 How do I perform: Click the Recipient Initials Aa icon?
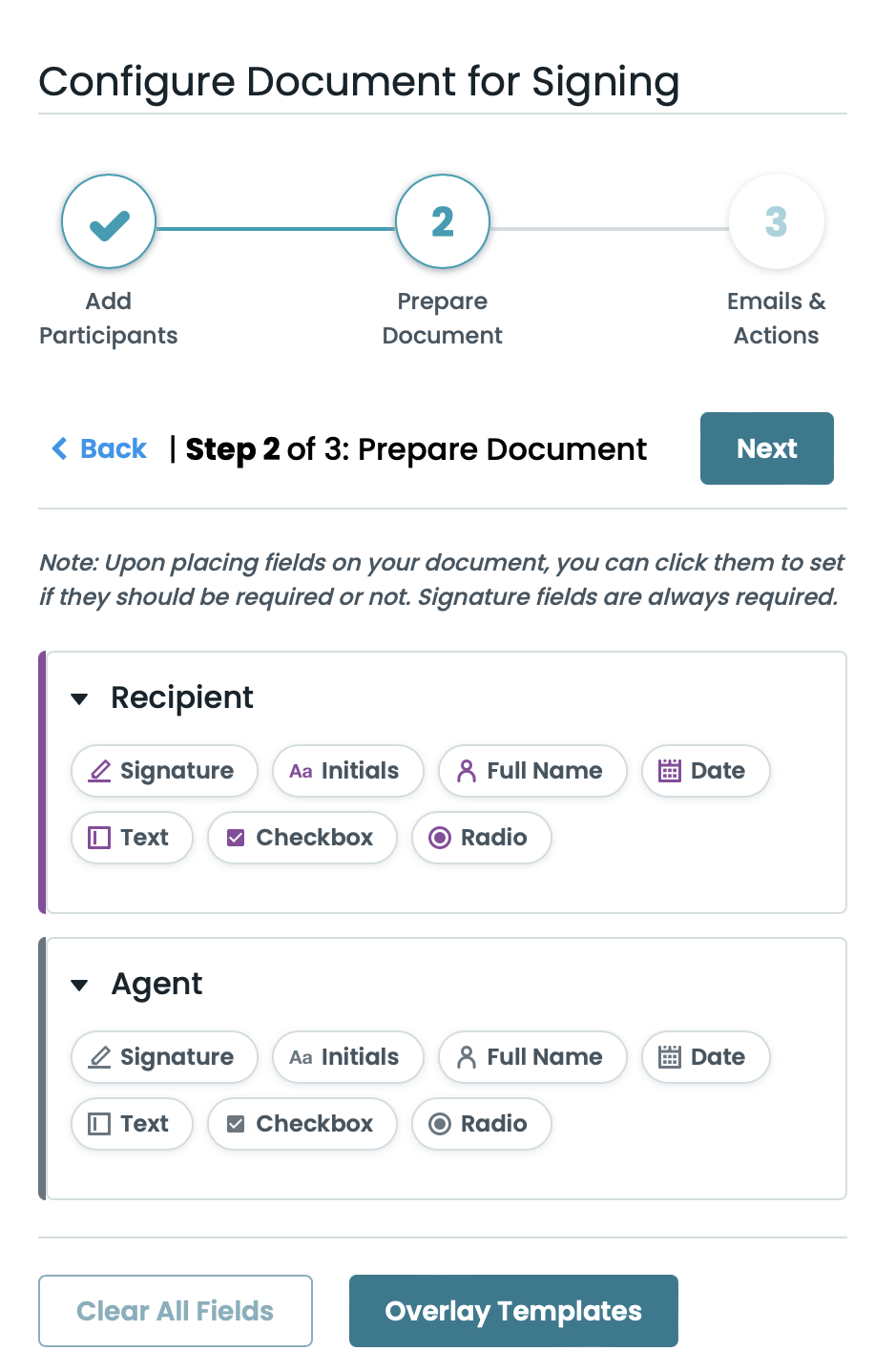pyautogui.click(x=301, y=771)
